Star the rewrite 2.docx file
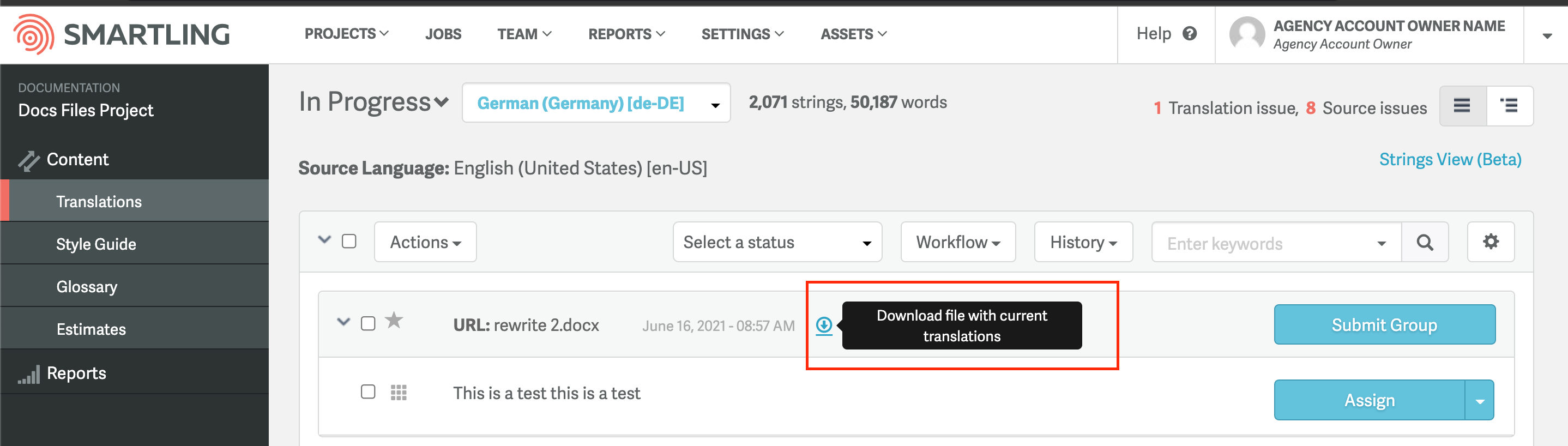Viewport: 1568px width, 446px height. pyautogui.click(x=394, y=320)
